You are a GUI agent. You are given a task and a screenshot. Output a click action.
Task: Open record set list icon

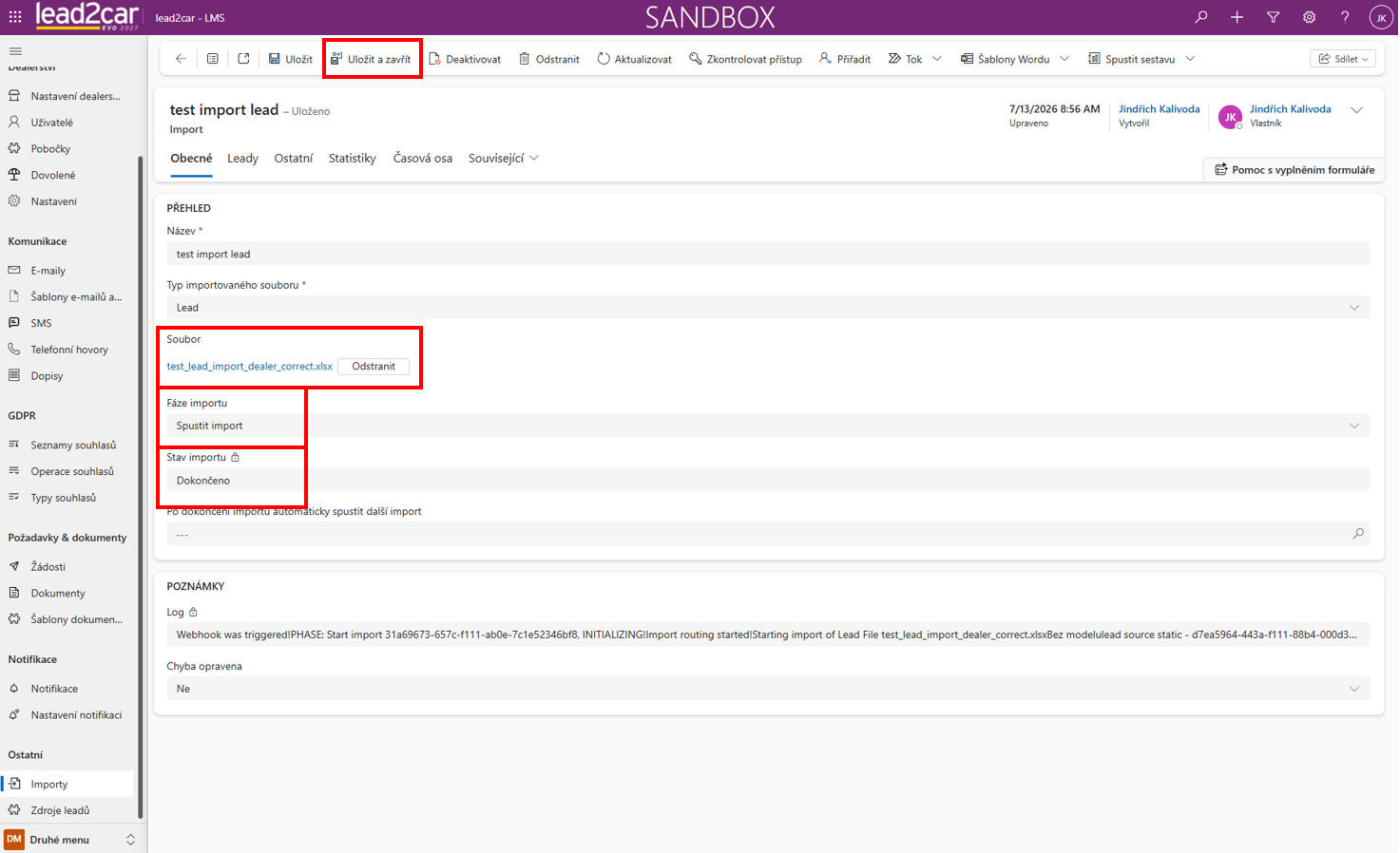tap(213, 59)
